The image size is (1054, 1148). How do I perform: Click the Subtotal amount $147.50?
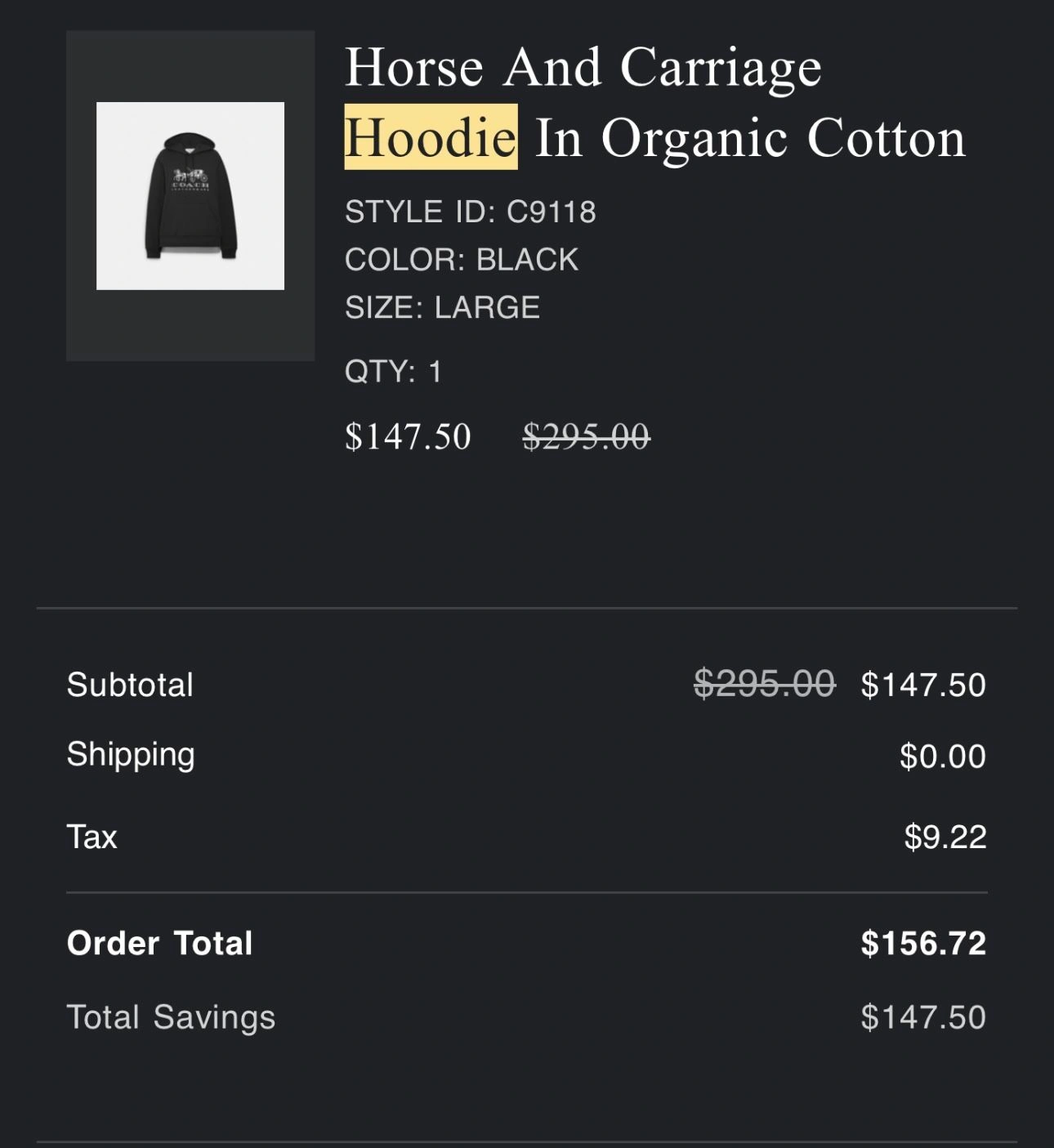click(923, 685)
